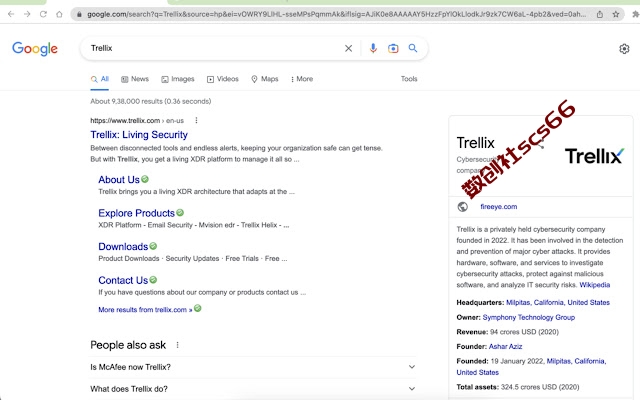Viewport: 640px width, 400px height.
Task: Go to browser home icon
Action: click(x=59, y=14)
